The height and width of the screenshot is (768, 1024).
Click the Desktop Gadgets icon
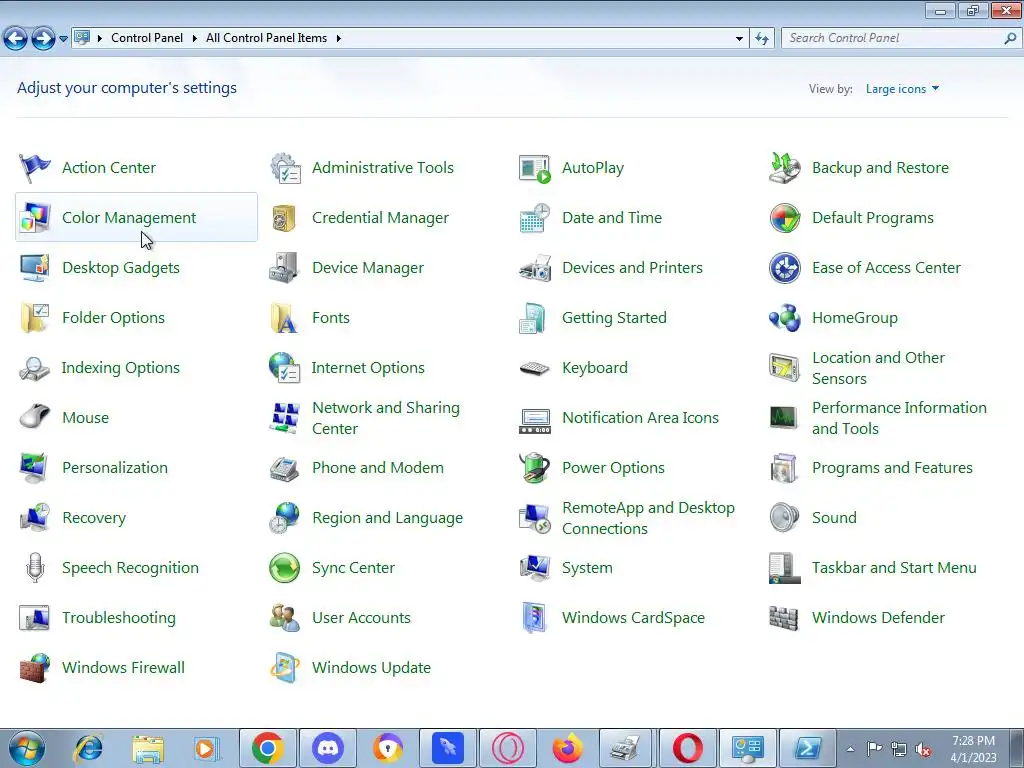point(35,268)
